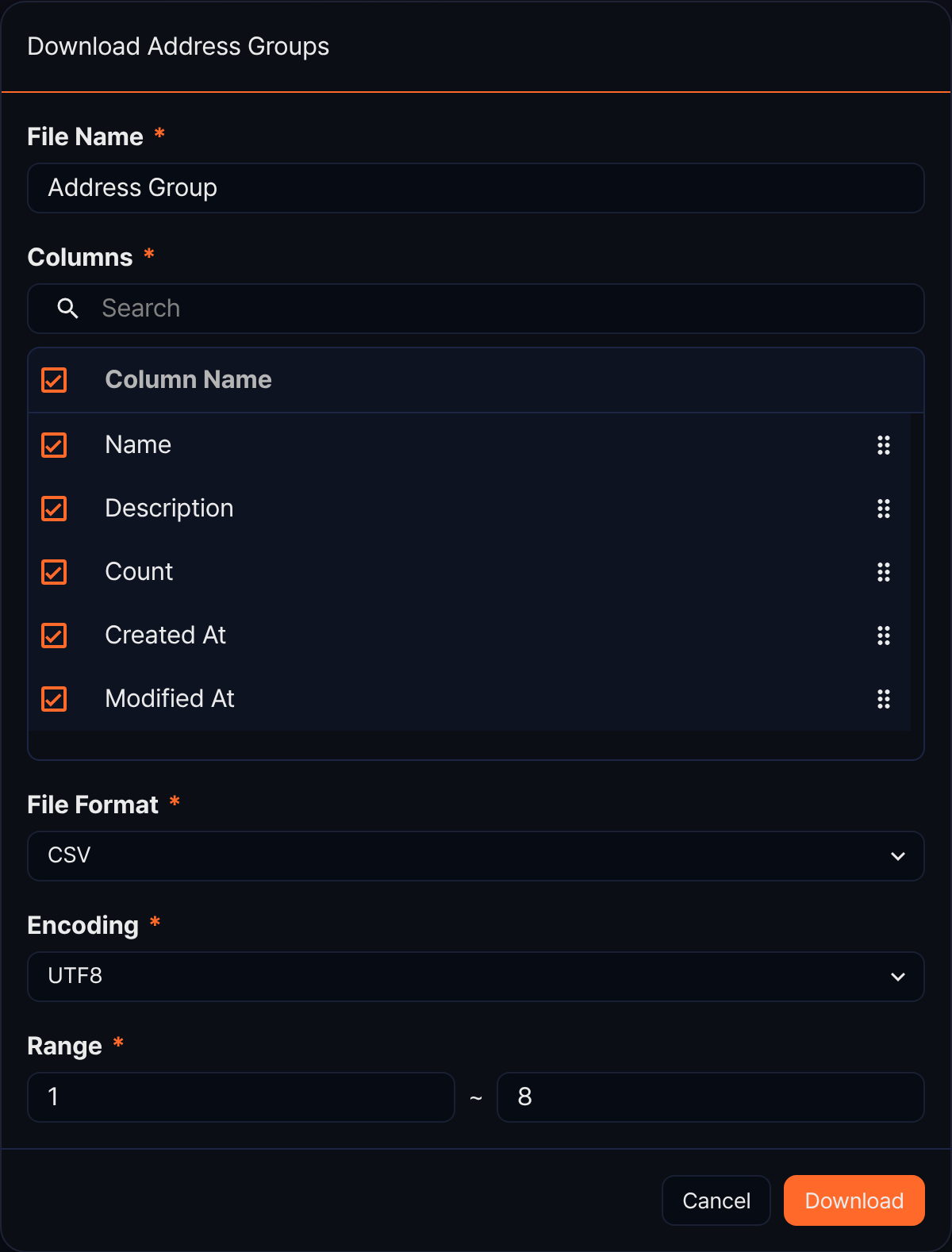The width and height of the screenshot is (952, 1252).
Task: Click the drag handle for Count row
Action: pyautogui.click(x=883, y=572)
